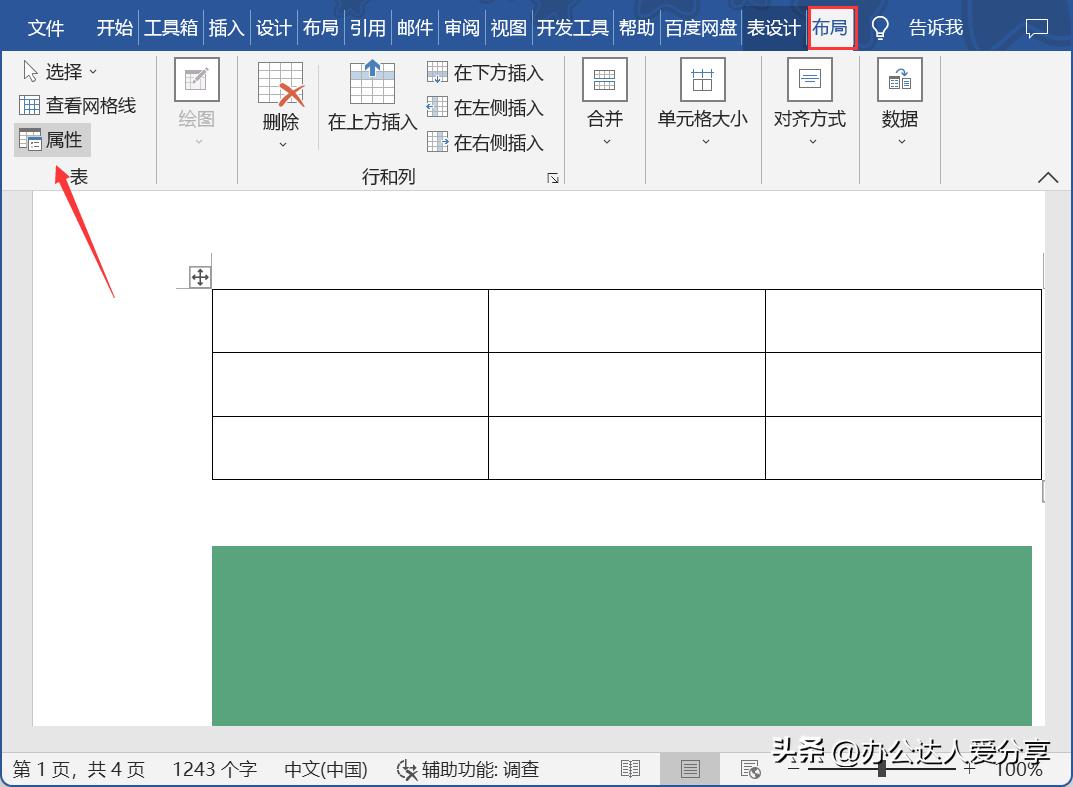Open the 属性 table properties dialog
This screenshot has height=787, width=1073.
click(52, 140)
